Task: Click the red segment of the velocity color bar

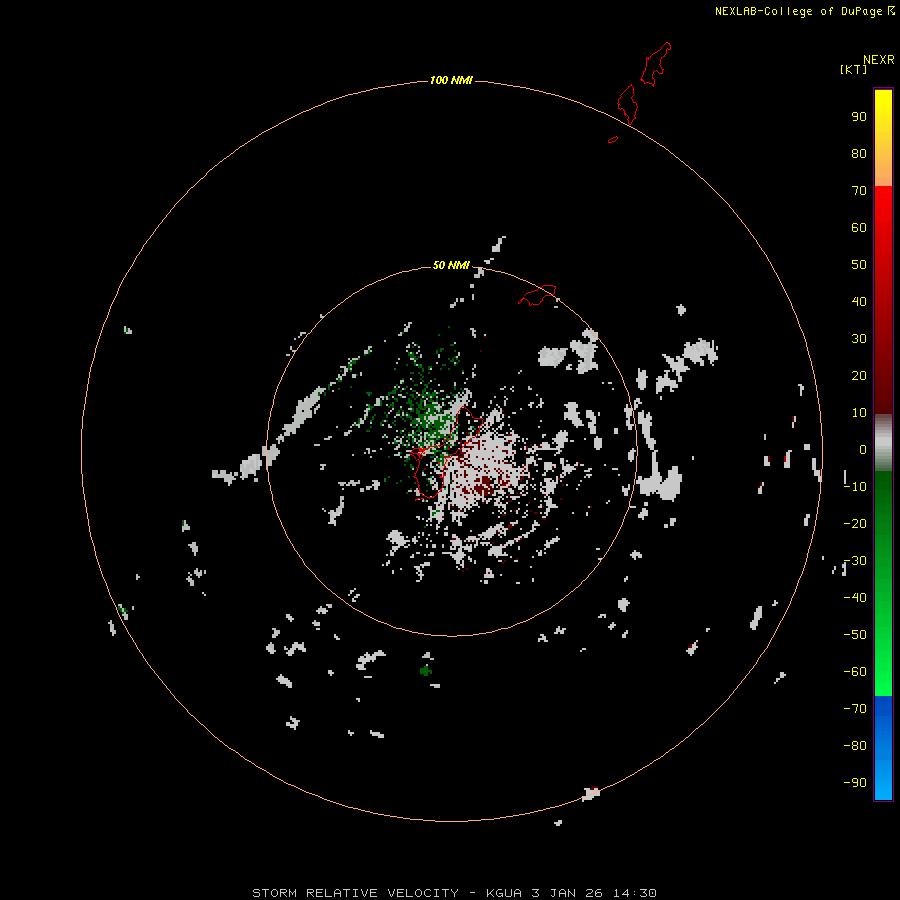Action: coord(883,300)
